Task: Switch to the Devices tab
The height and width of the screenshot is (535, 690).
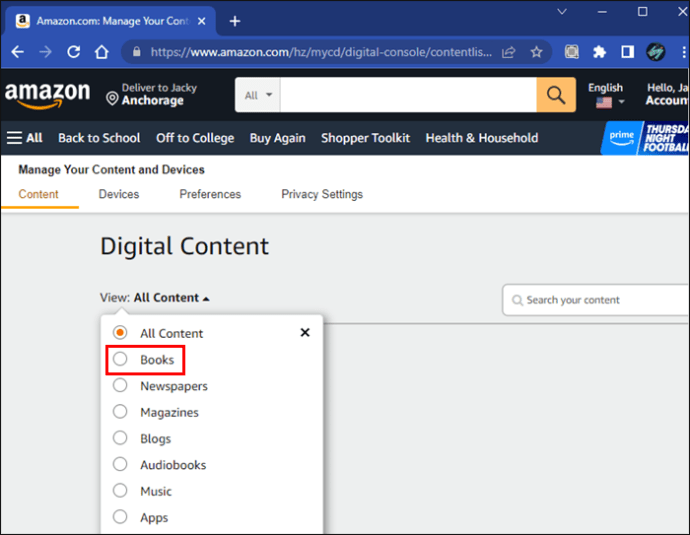Action: 119,194
